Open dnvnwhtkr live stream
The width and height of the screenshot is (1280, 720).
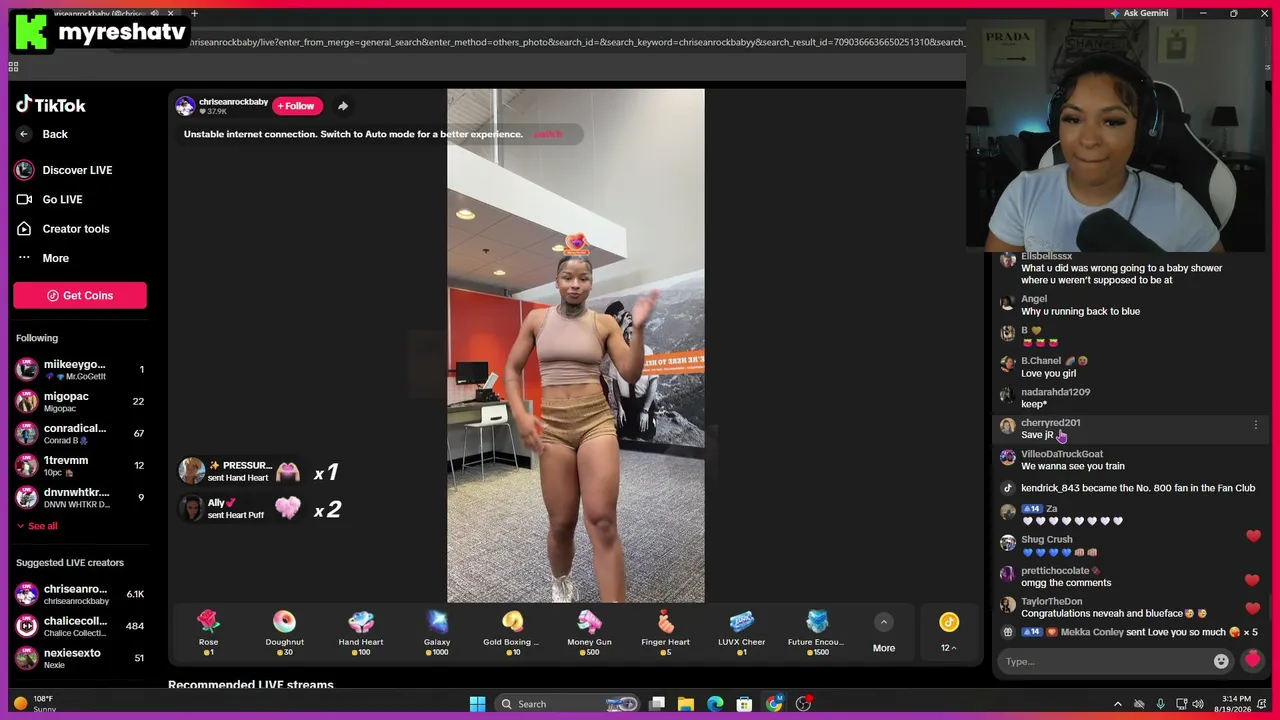[x=80, y=498]
